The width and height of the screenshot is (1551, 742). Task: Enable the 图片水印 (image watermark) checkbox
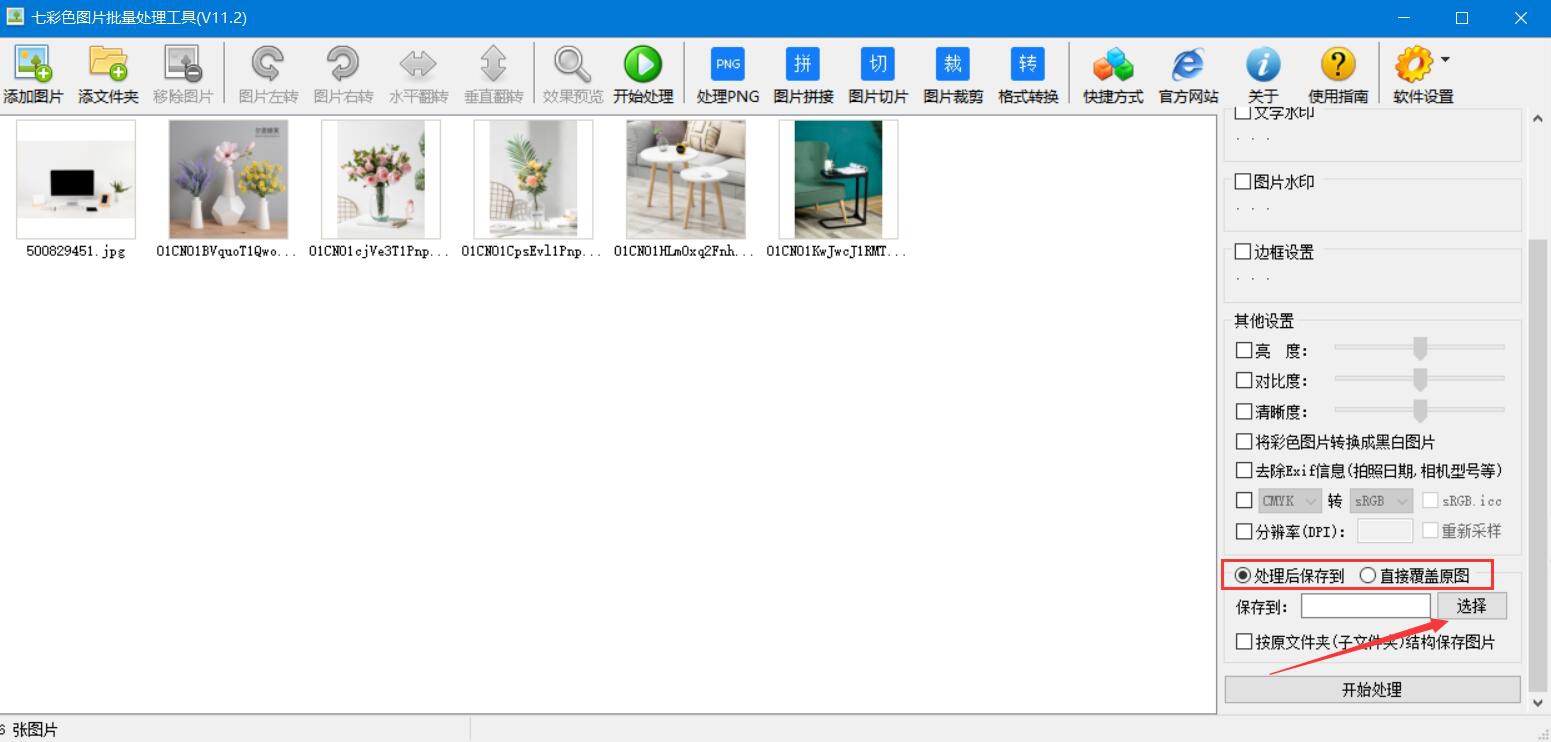tap(1243, 182)
